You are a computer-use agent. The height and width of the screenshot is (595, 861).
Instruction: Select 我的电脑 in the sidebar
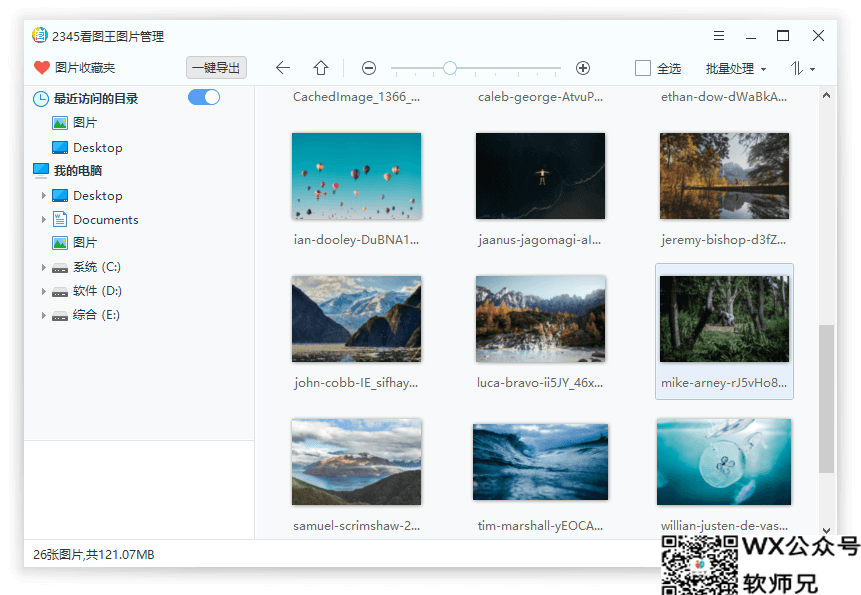(x=79, y=171)
